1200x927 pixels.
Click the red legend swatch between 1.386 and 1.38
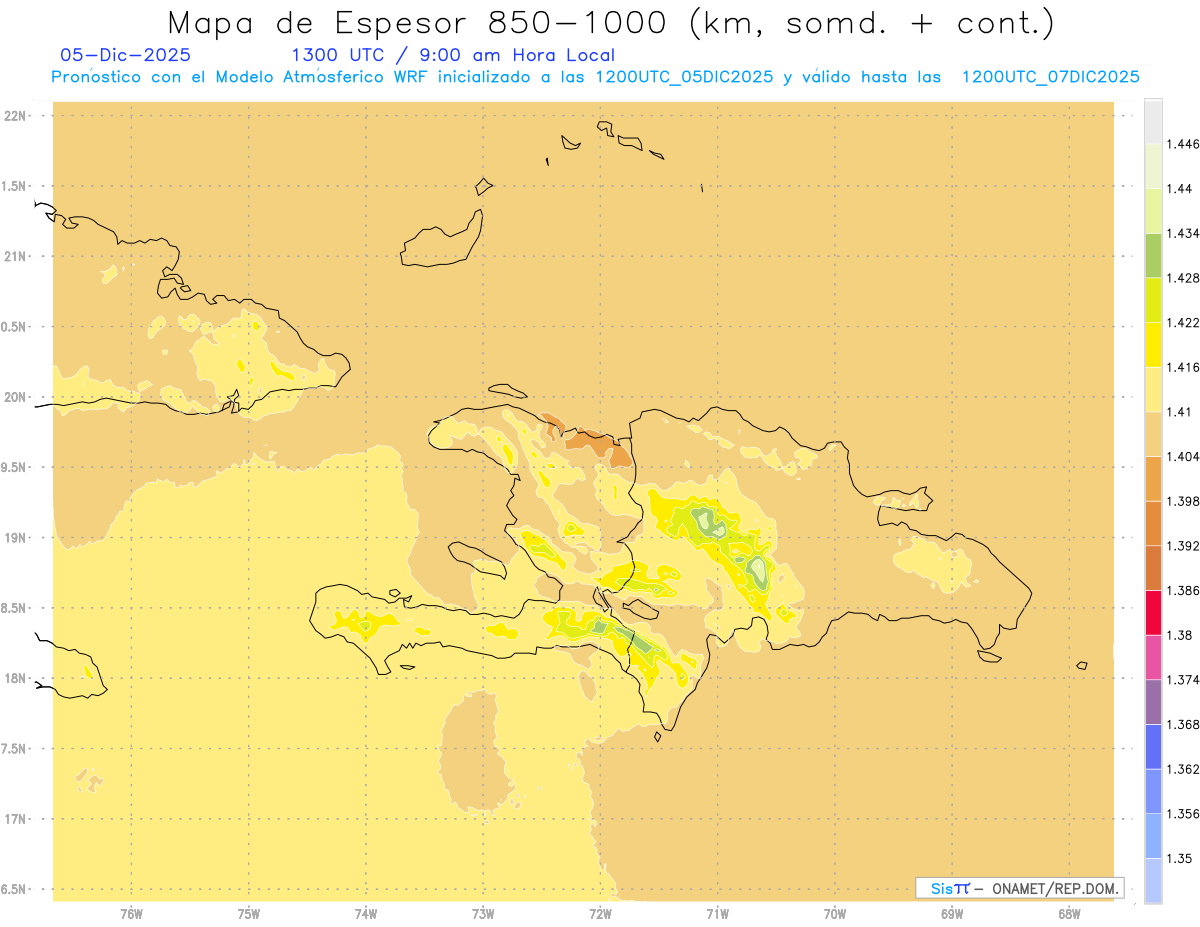[1153, 612]
